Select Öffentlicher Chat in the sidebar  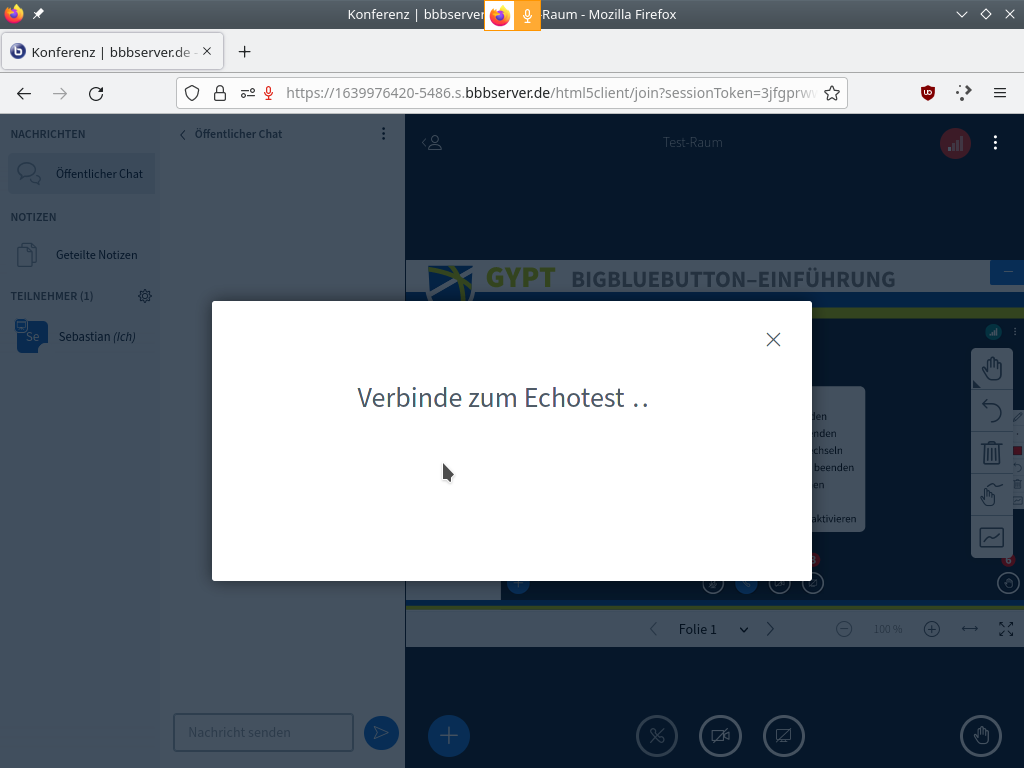coord(82,174)
